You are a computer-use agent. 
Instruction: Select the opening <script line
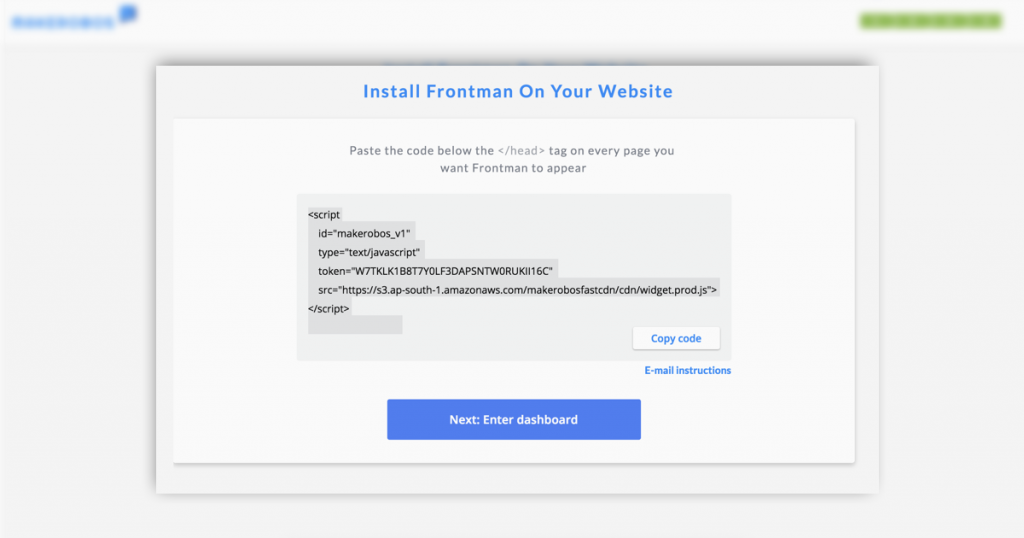click(324, 214)
